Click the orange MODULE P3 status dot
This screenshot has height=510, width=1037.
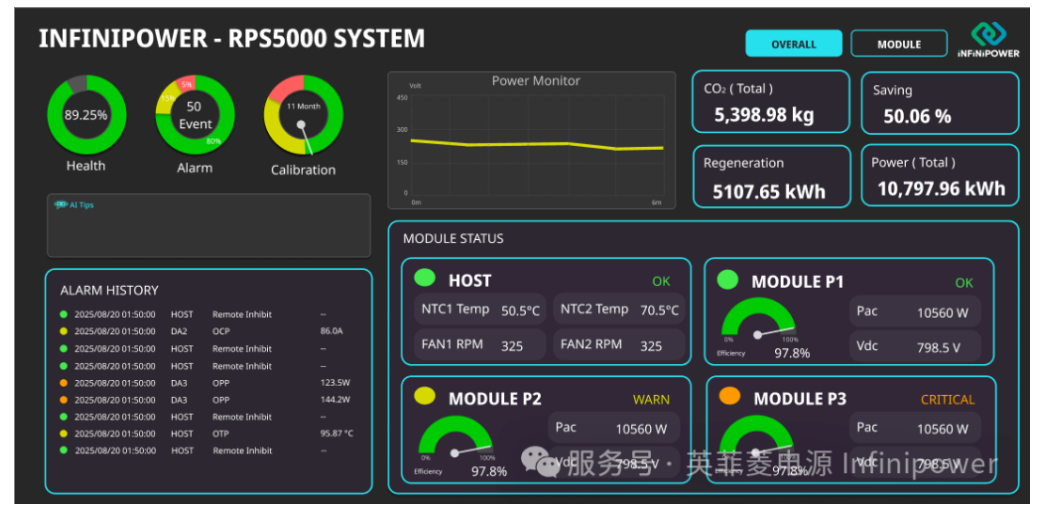click(x=730, y=397)
